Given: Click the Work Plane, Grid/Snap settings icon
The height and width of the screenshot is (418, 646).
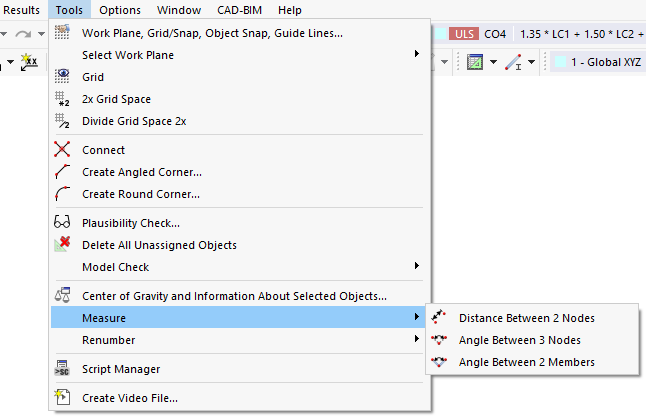Looking at the screenshot, I should click(x=62, y=33).
